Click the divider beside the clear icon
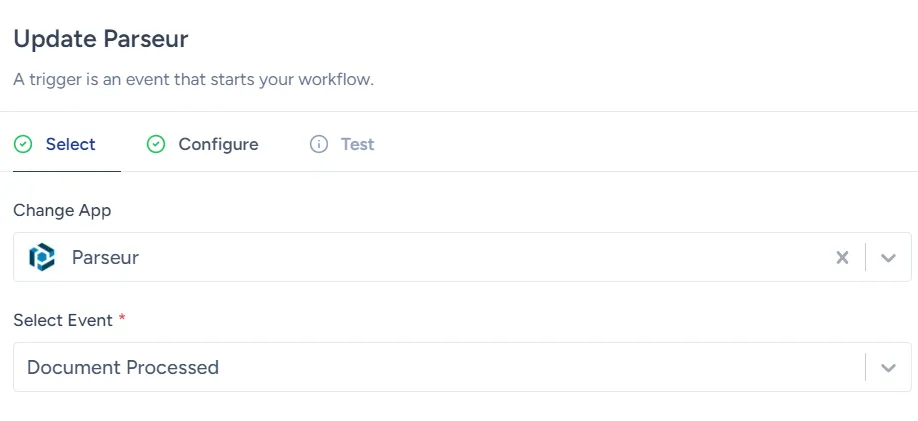This screenshot has height=421, width=918. [865, 258]
